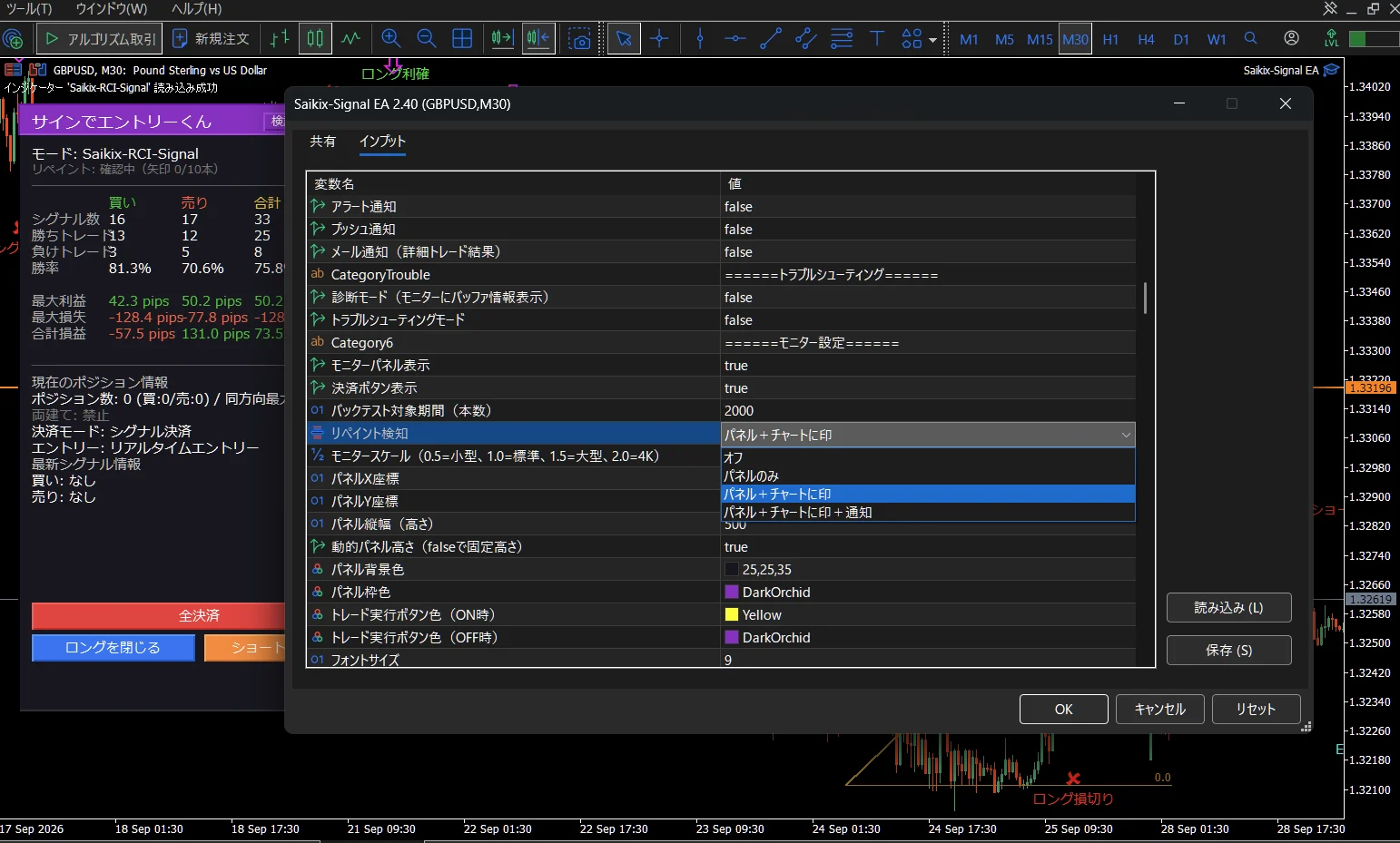The height and width of the screenshot is (843, 1400).
Task: Switch timeframe to M1
Action: tap(969, 40)
